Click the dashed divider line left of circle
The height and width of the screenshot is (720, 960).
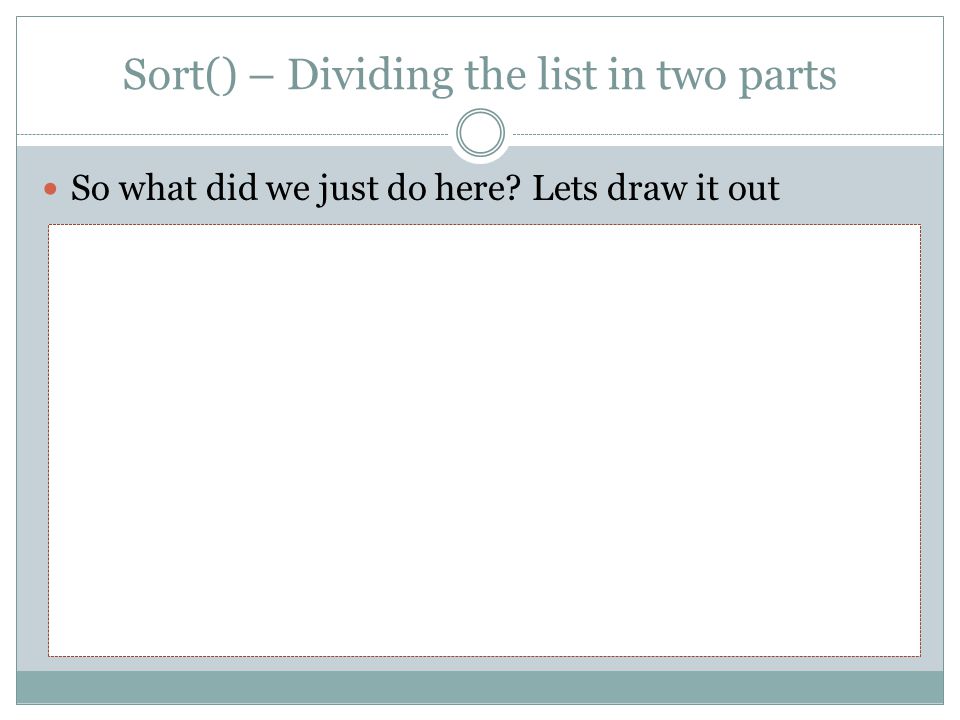(x=232, y=134)
